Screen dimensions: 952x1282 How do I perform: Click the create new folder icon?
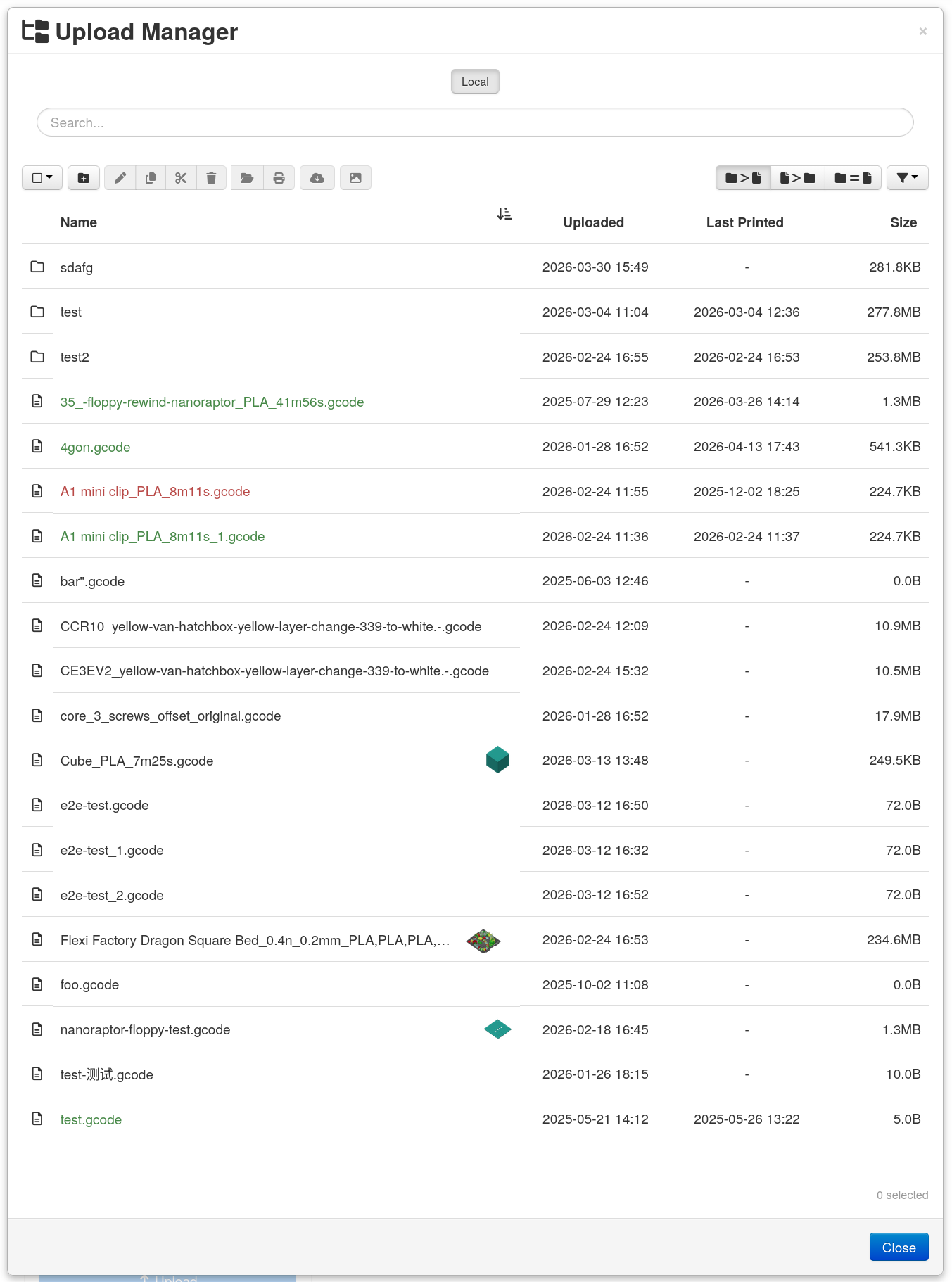pos(84,178)
